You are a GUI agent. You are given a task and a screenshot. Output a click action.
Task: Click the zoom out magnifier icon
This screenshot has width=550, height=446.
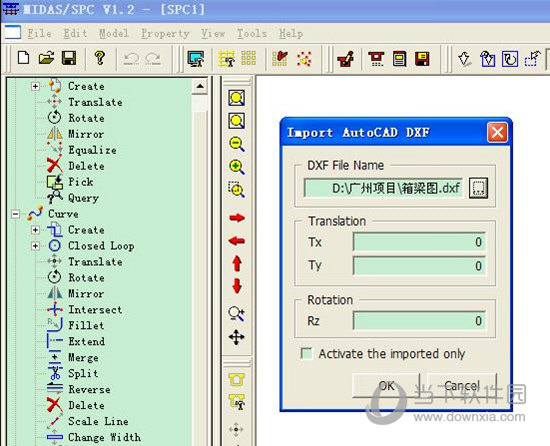coord(237,144)
